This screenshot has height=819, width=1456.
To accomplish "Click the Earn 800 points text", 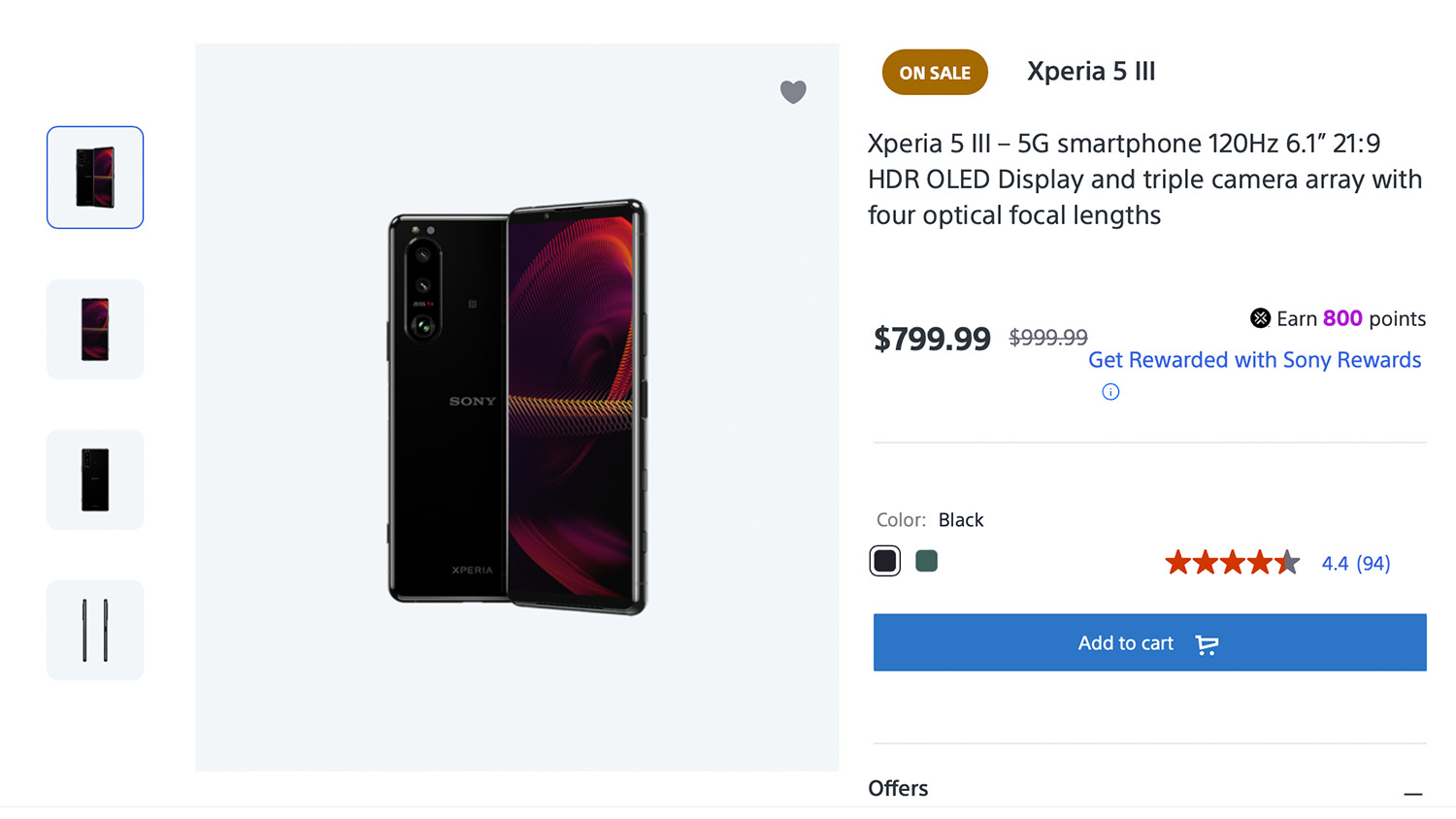I will (x=1350, y=318).
